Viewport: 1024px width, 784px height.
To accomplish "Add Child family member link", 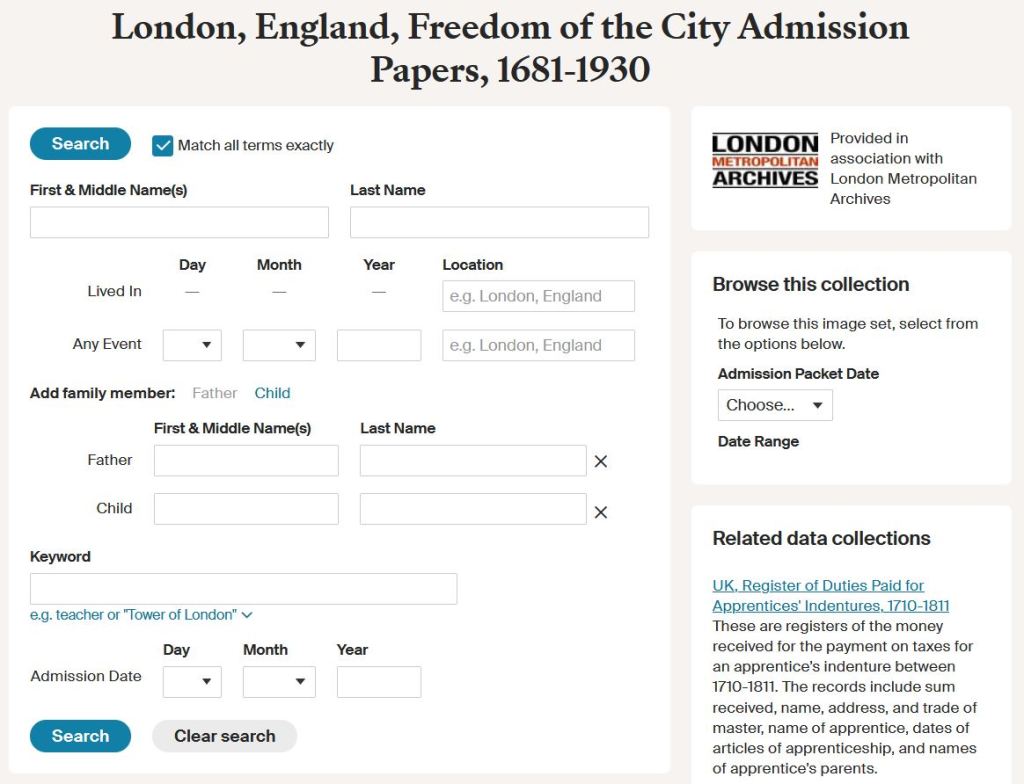I will [272, 393].
